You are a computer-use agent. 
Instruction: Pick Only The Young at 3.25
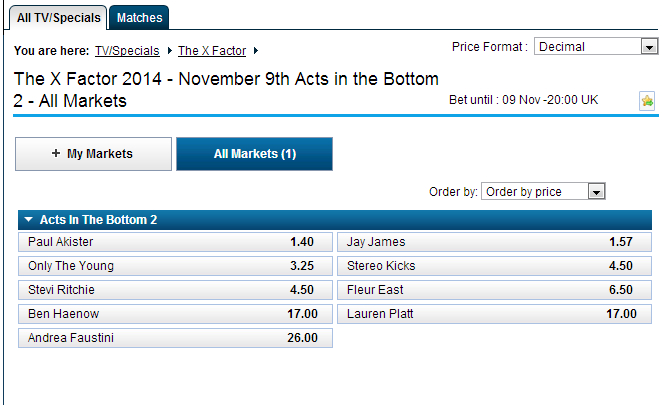(x=175, y=266)
